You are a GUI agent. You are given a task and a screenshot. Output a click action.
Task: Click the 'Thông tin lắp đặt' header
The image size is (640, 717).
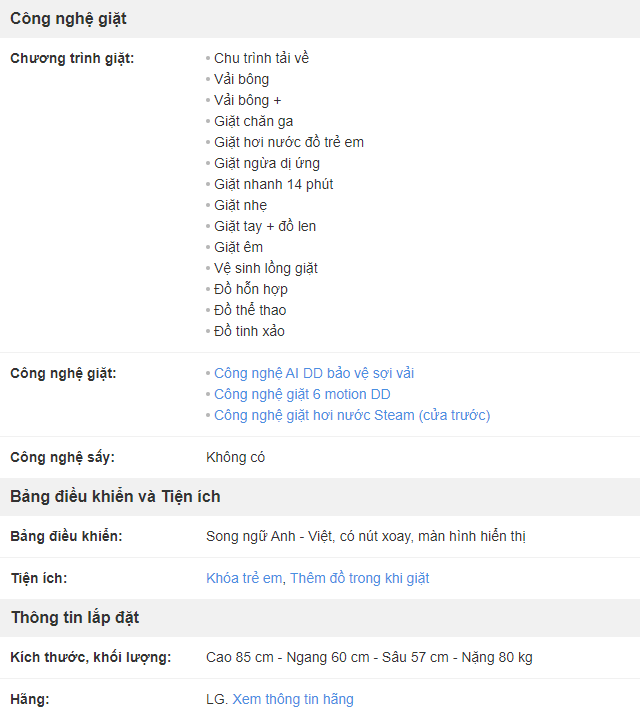[75, 618]
